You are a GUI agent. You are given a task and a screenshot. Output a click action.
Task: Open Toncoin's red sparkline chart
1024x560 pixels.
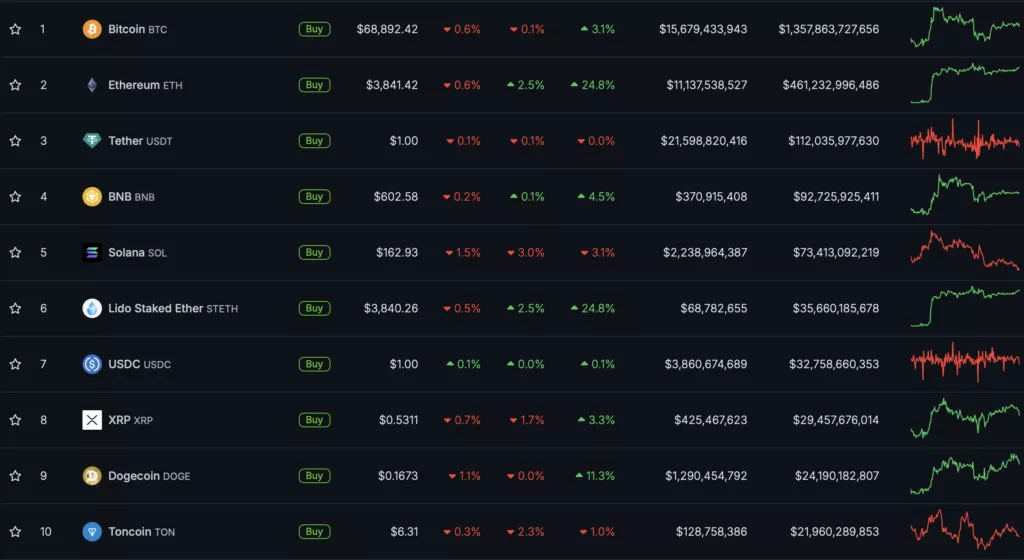(965, 529)
